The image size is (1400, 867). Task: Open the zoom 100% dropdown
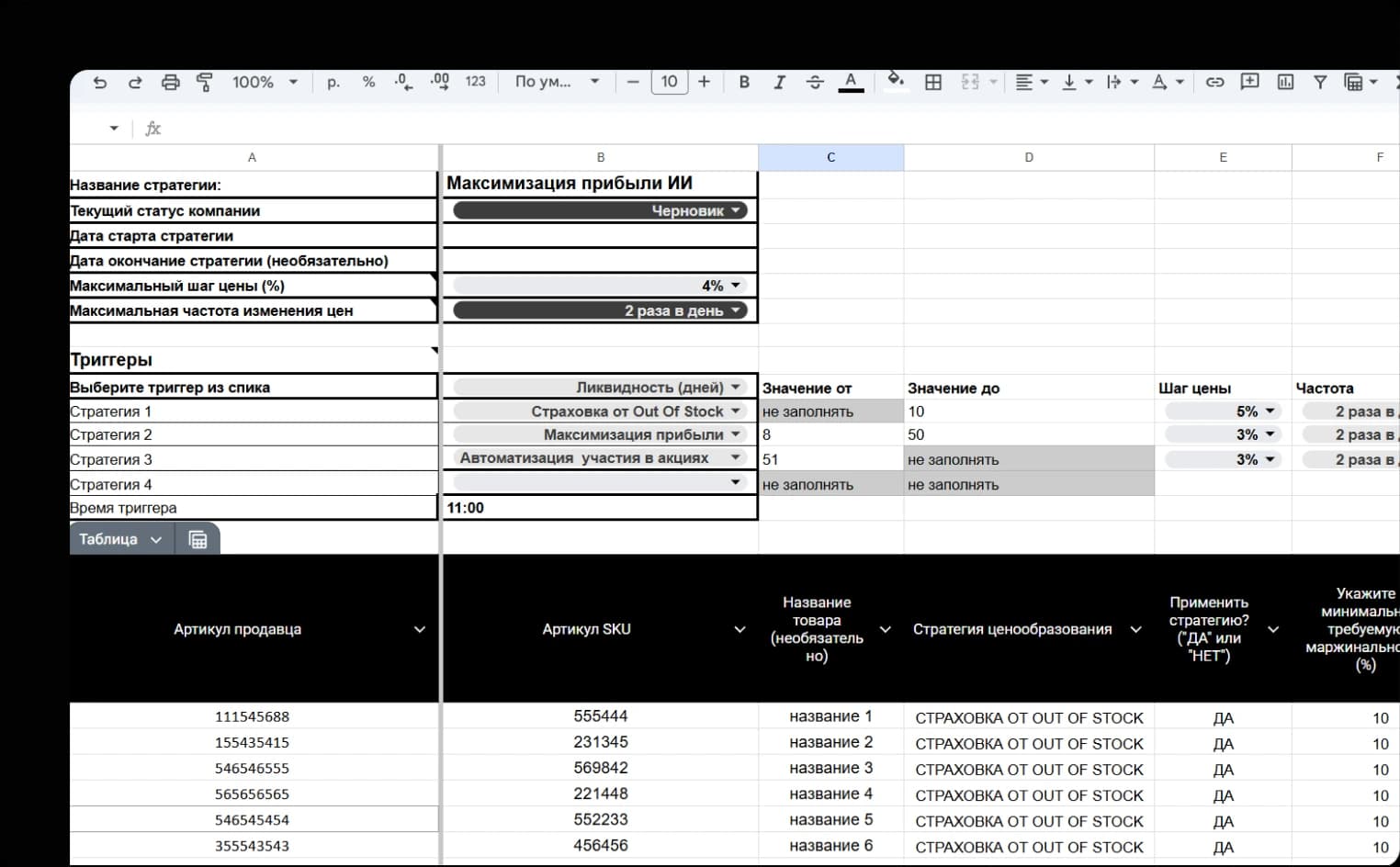tap(265, 82)
